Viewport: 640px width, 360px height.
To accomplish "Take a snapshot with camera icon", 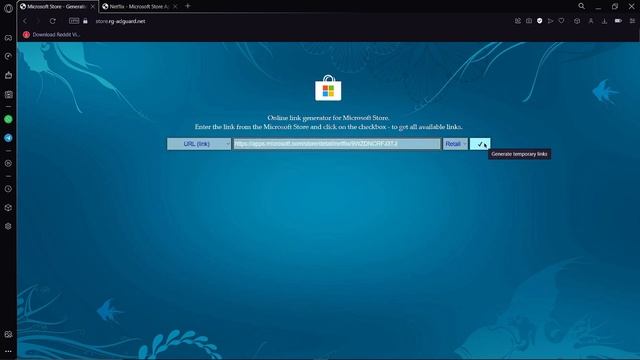I will click(x=529, y=21).
